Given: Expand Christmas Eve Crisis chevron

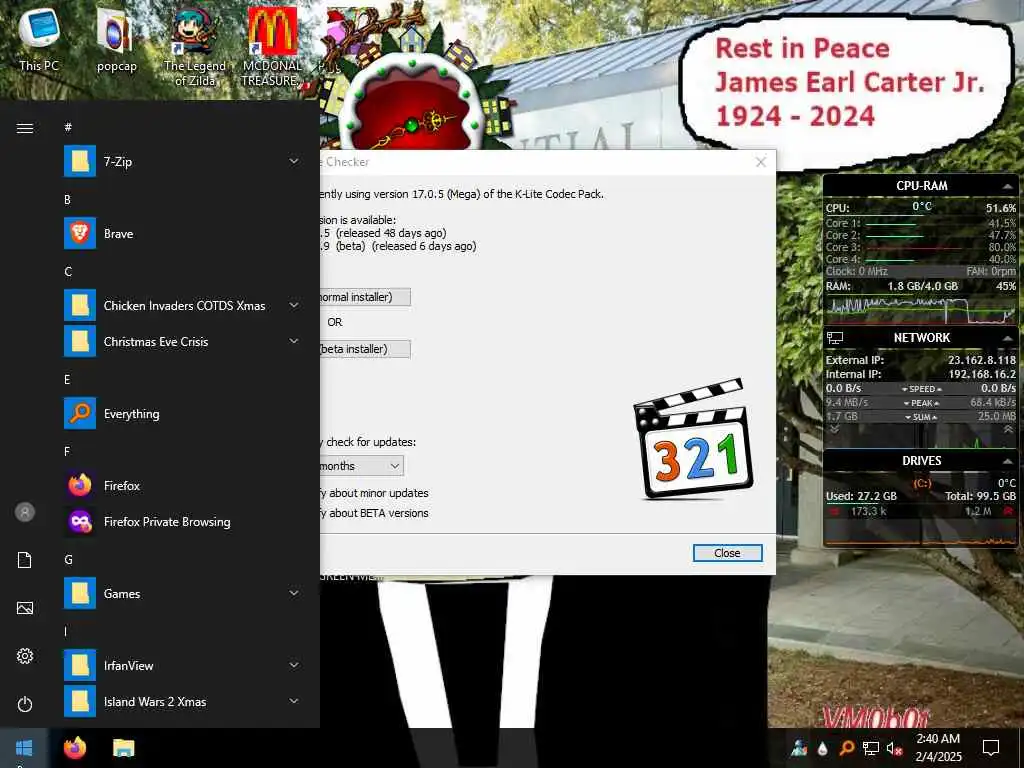Looking at the screenshot, I should (x=294, y=341).
